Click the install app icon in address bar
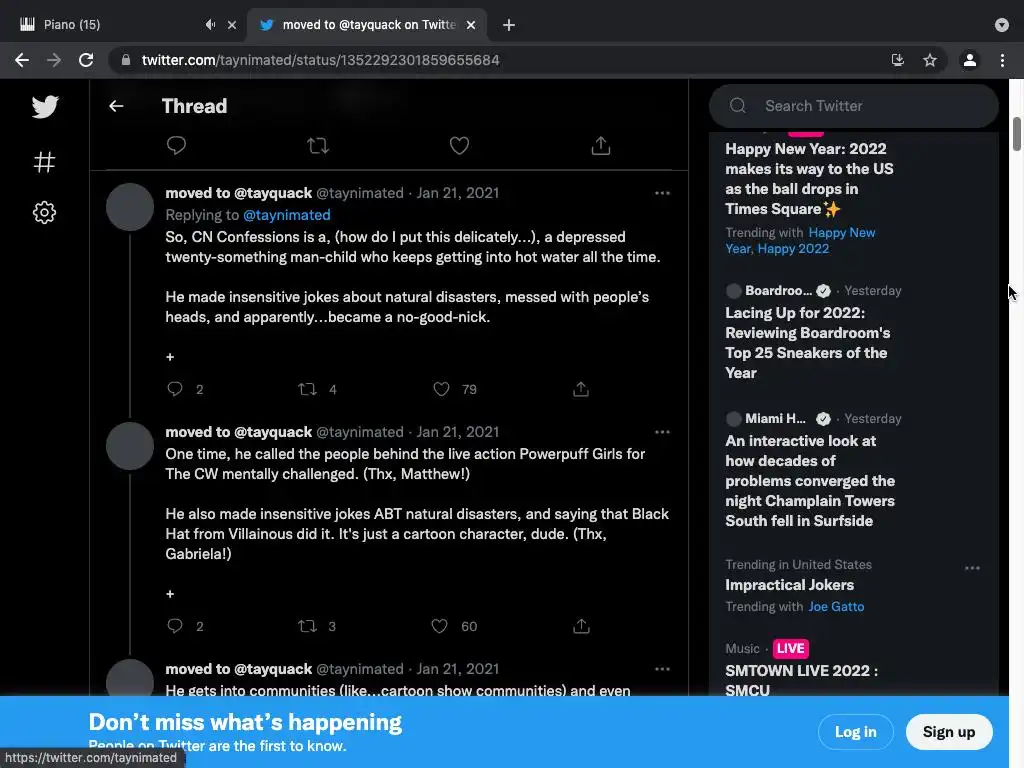 pyautogui.click(x=898, y=60)
